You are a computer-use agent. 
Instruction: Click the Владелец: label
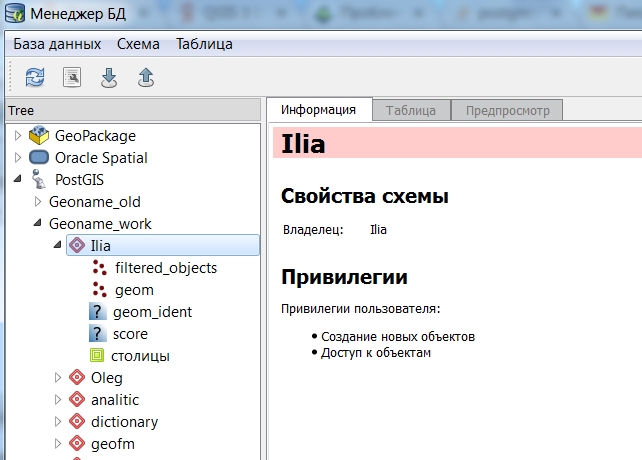(313, 230)
